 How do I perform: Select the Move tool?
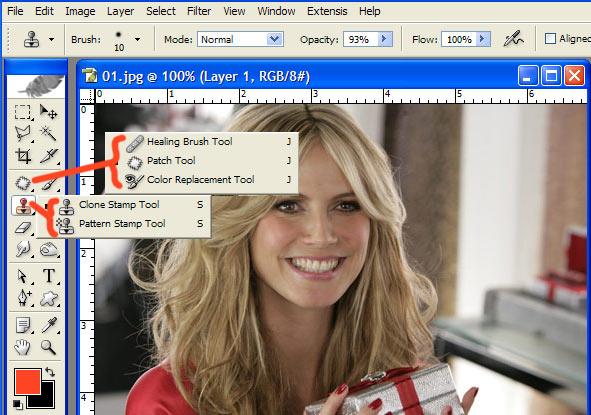pyautogui.click(x=49, y=112)
